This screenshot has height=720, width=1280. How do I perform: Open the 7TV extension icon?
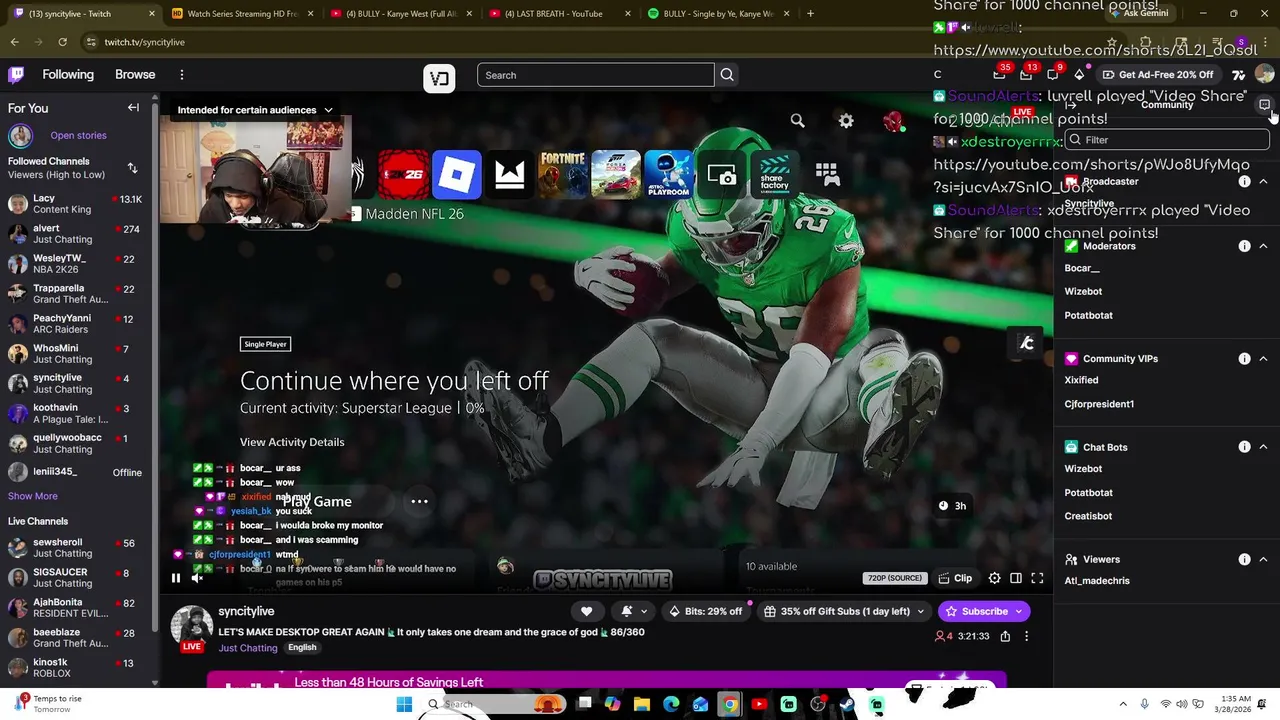pyautogui.click(x=1239, y=75)
